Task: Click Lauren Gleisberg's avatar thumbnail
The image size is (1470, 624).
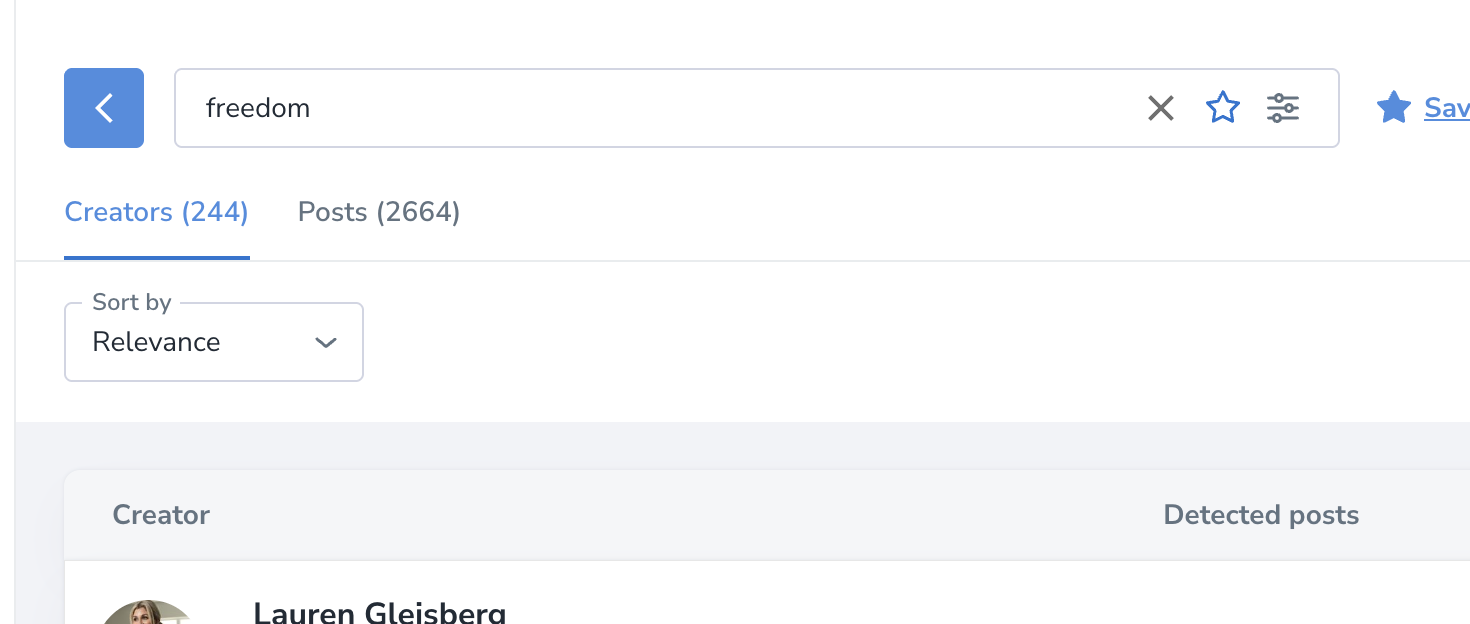Action: tap(148, 612)
